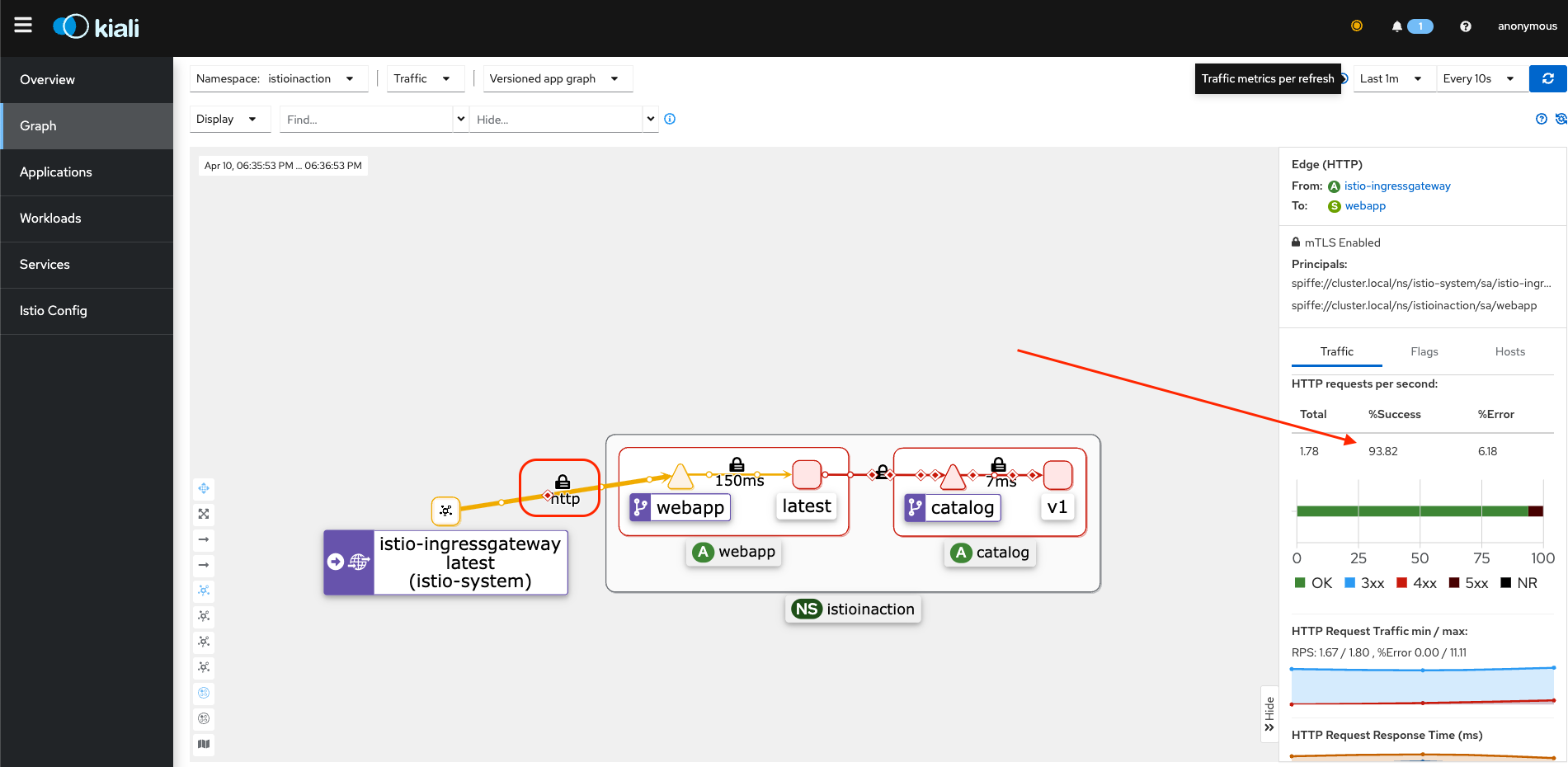The height and width of the screenshot is (767, 1568).
Task: Select the catalog v1 square node
Action: click(1057, 475)
